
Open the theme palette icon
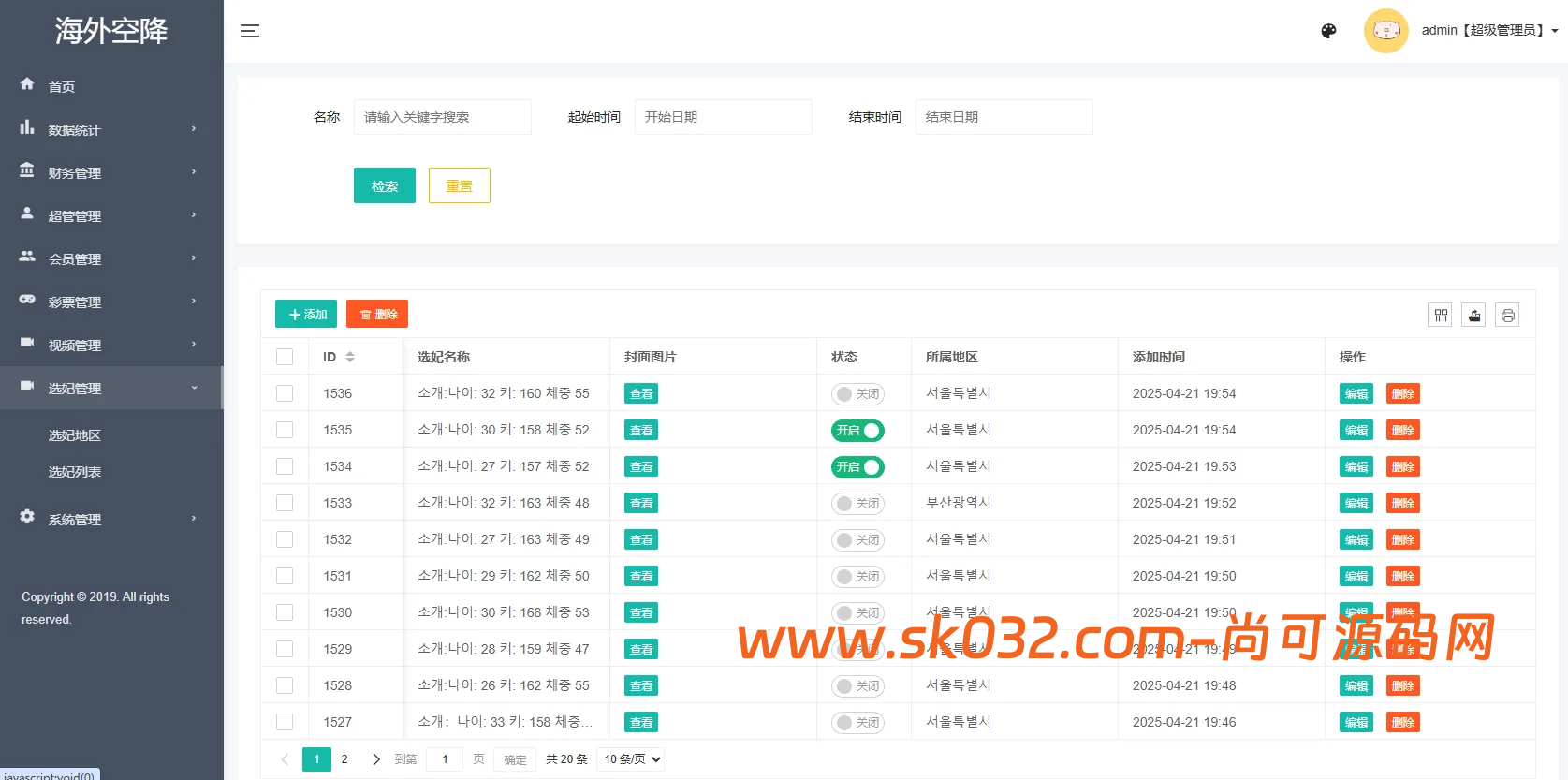point(1328,31)
